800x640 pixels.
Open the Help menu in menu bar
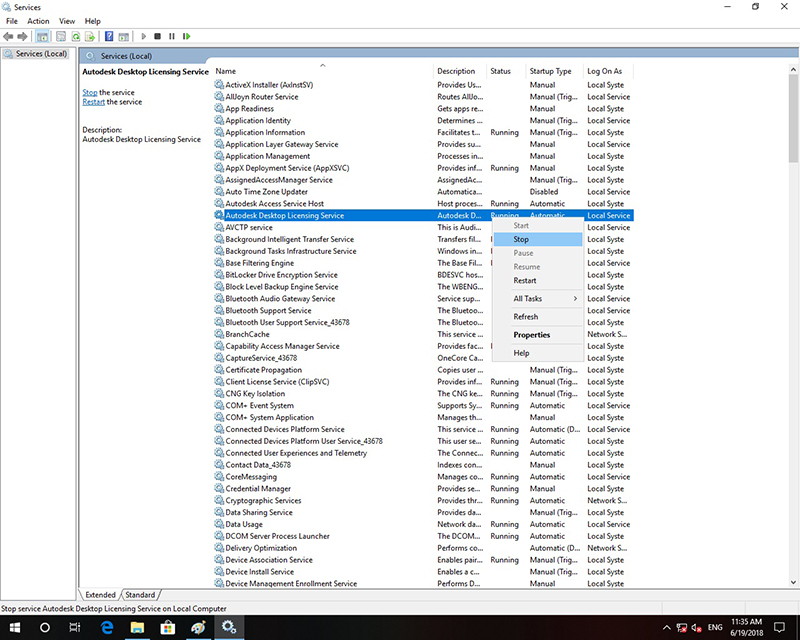(92, 21)
